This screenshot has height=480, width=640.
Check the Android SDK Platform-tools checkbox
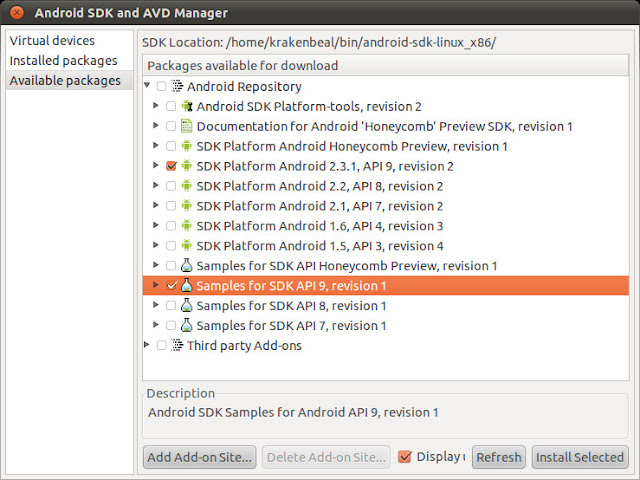171,106
